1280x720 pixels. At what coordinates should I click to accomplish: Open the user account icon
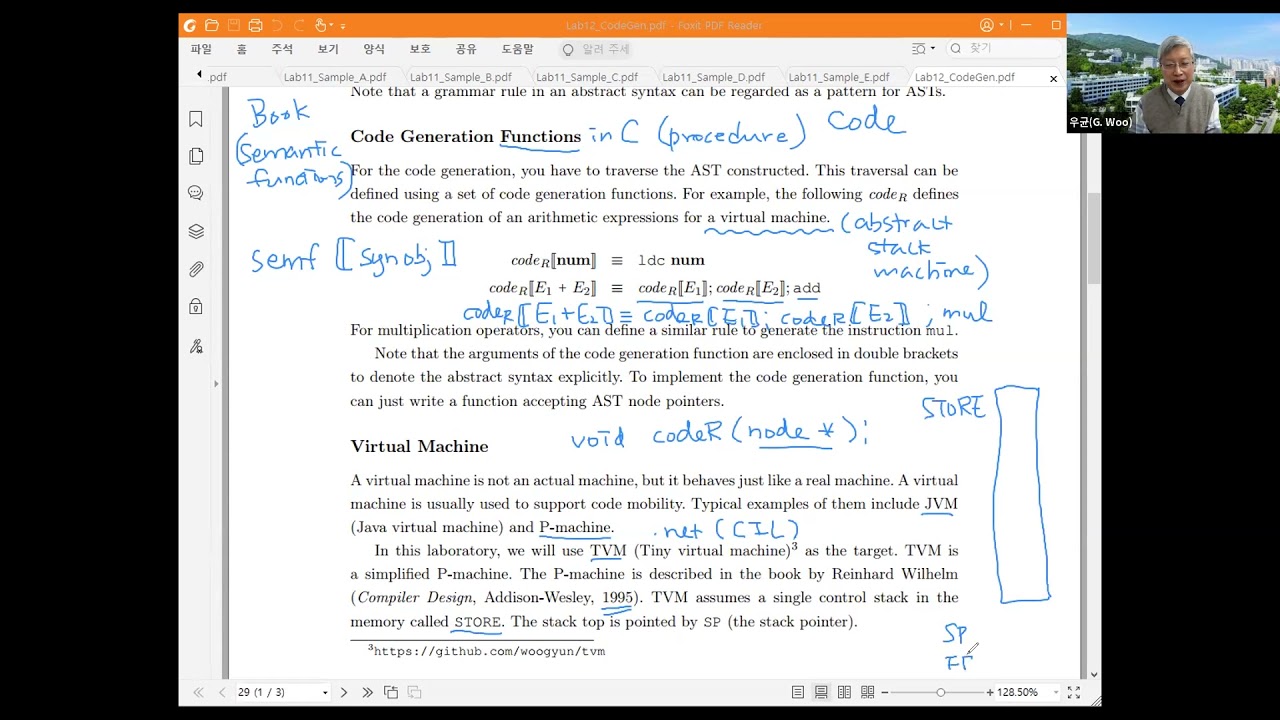pyautogui.click(x=987, y=25)
